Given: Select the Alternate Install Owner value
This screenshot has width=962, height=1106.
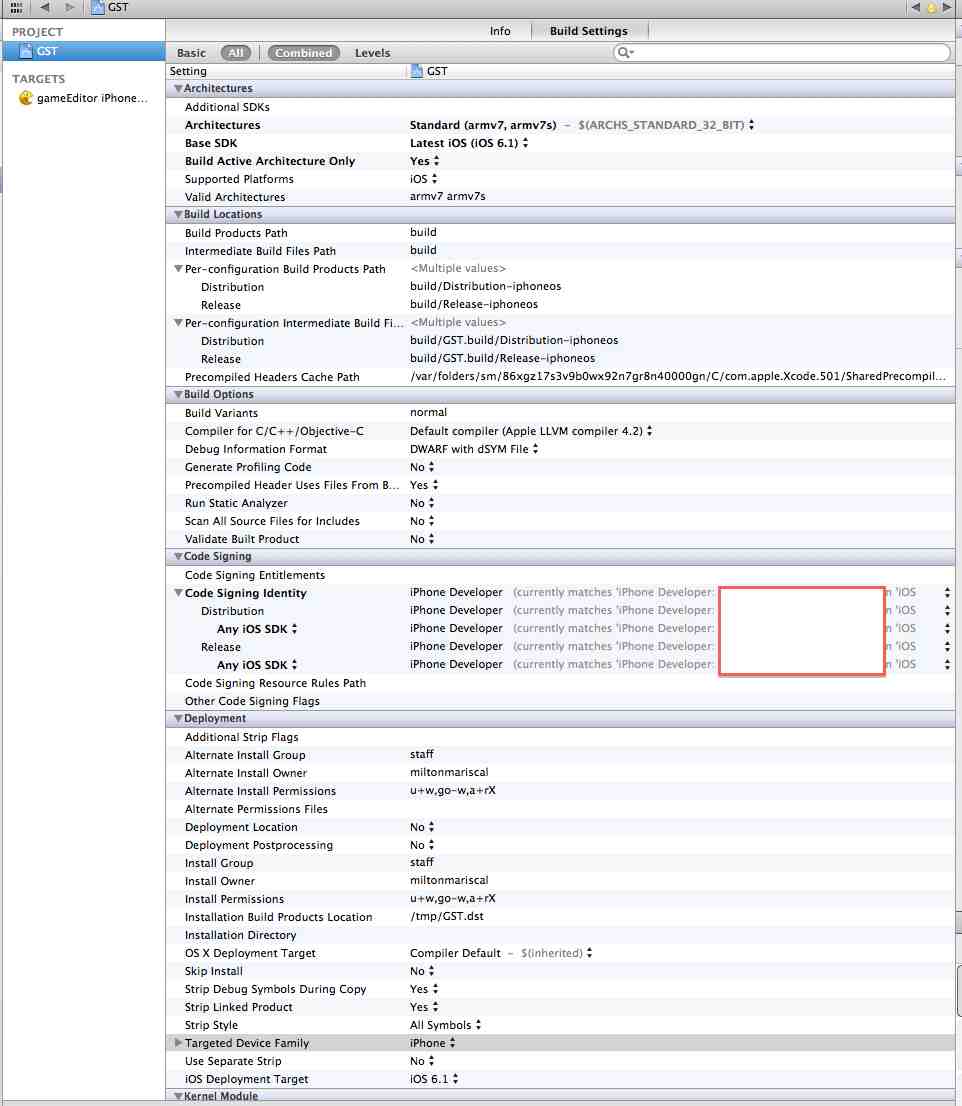Looking at the screenshot, I should click(x=449, y=772).
